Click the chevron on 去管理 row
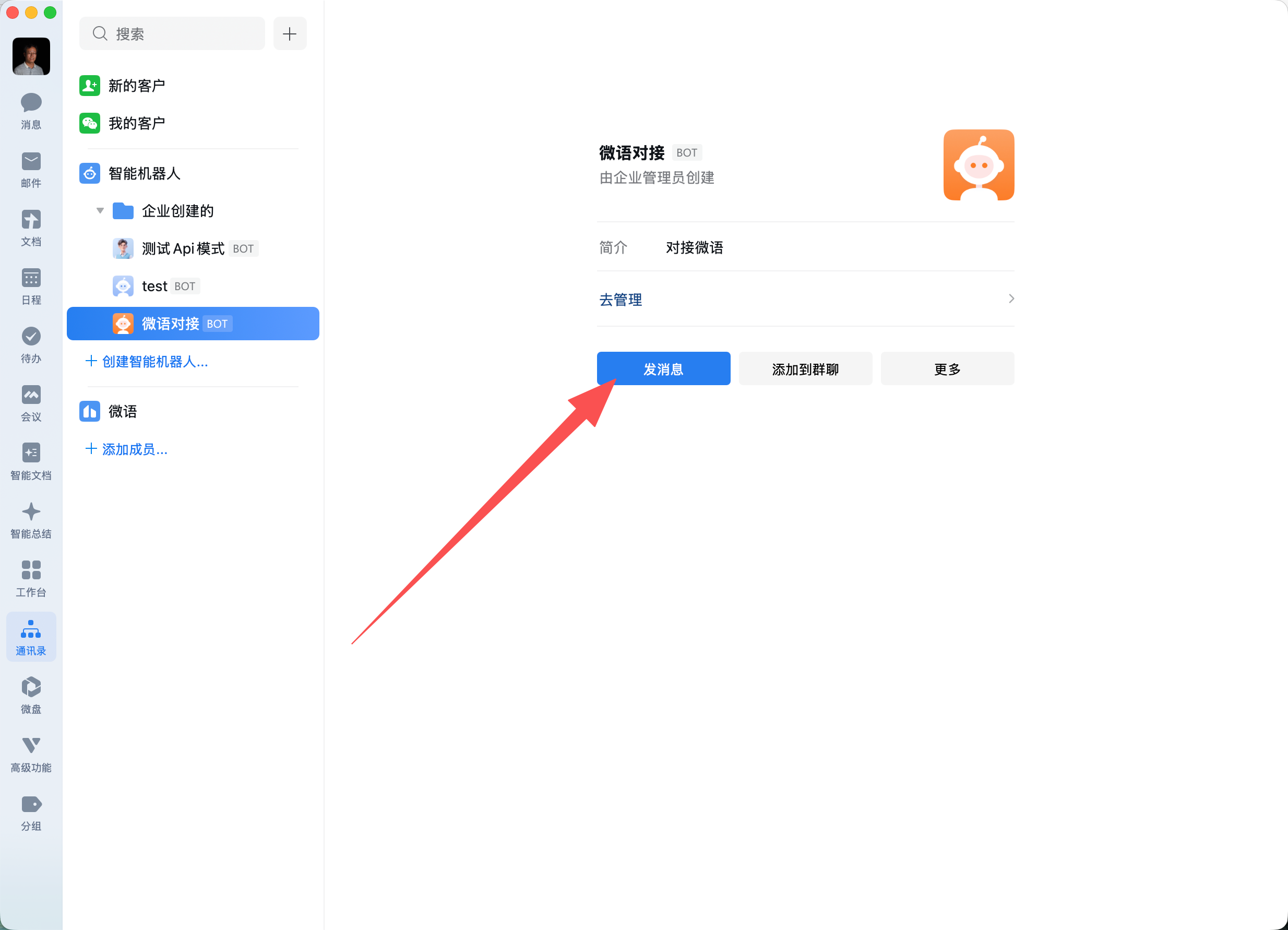 pyautogui.click(x=1011, y=299)
